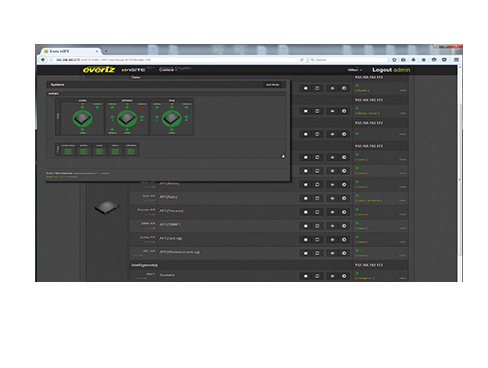Select the Evertz inSITE browser tab
This screenshot has width=488, height=368.
tap(70, 51)
